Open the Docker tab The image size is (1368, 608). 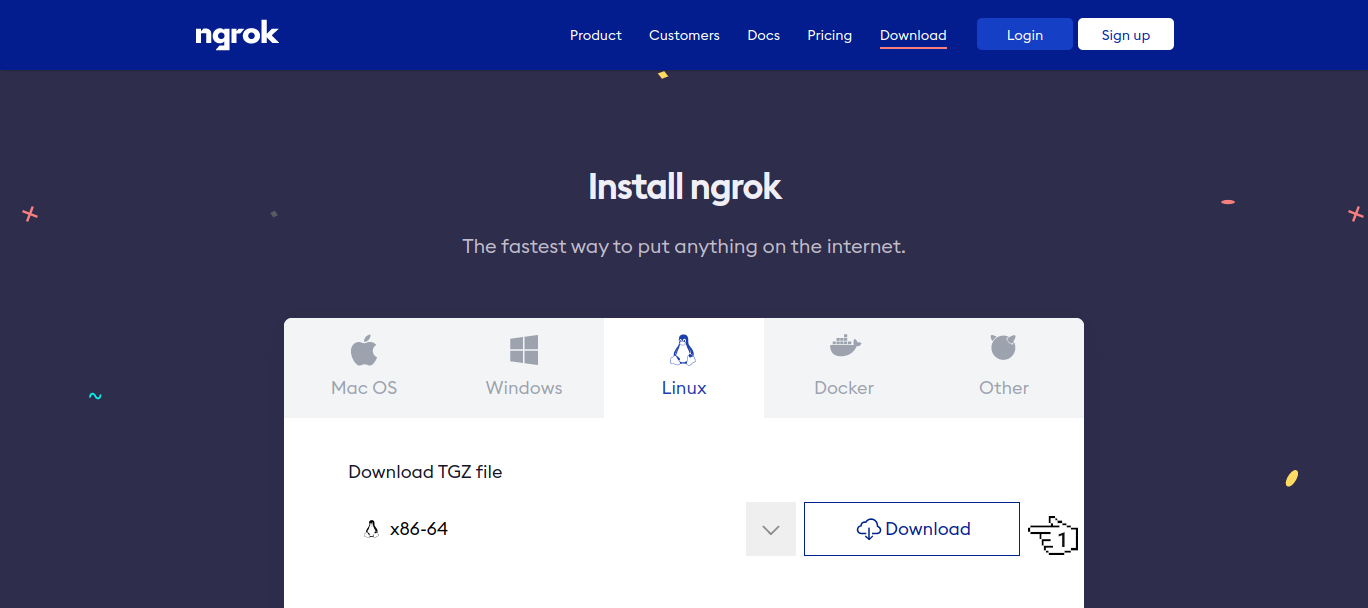[x=843, y=368]
